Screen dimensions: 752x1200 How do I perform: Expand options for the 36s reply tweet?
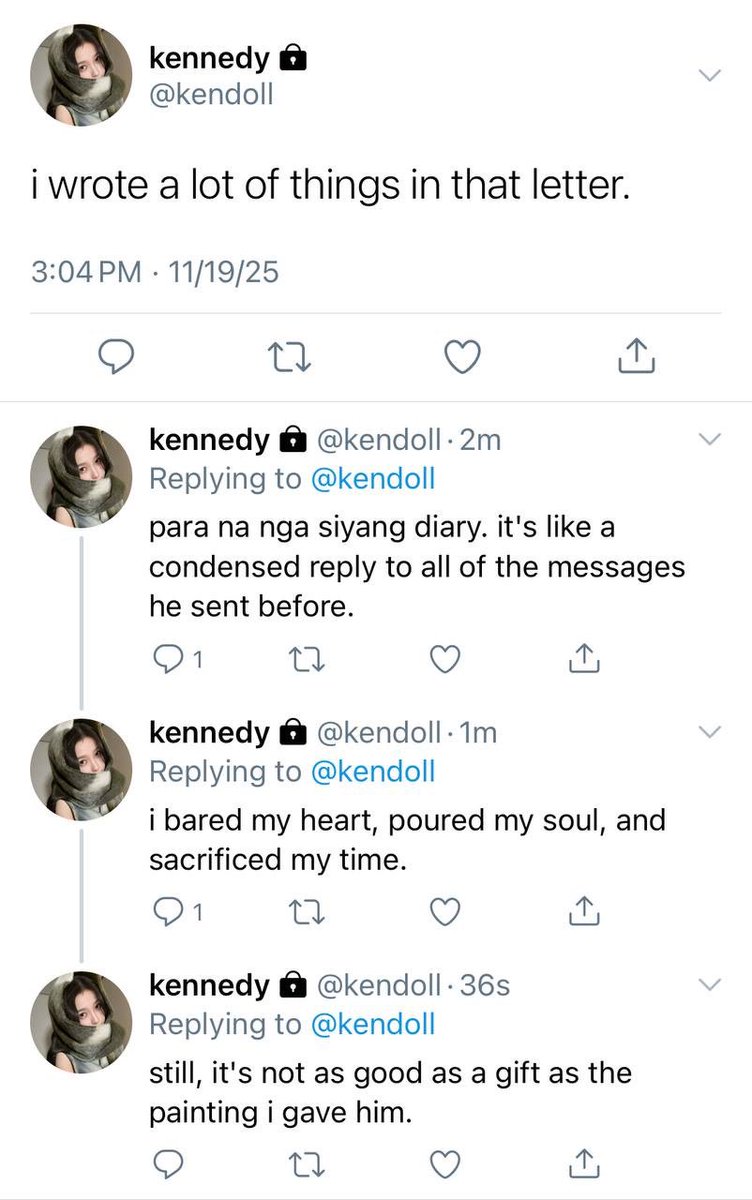click(x=709, y=985)
